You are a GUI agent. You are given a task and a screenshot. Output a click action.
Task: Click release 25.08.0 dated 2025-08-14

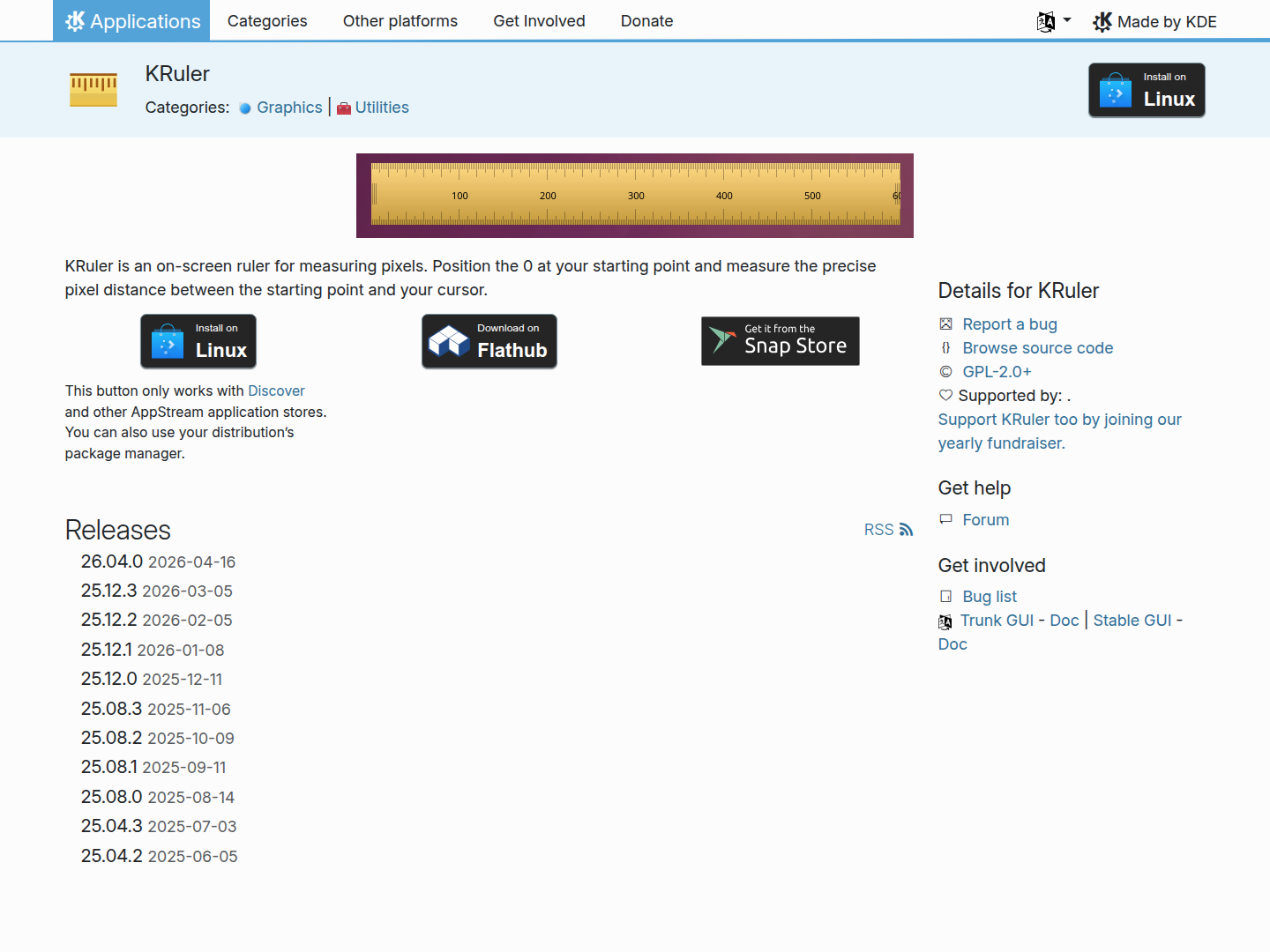(x=158, y=797)
